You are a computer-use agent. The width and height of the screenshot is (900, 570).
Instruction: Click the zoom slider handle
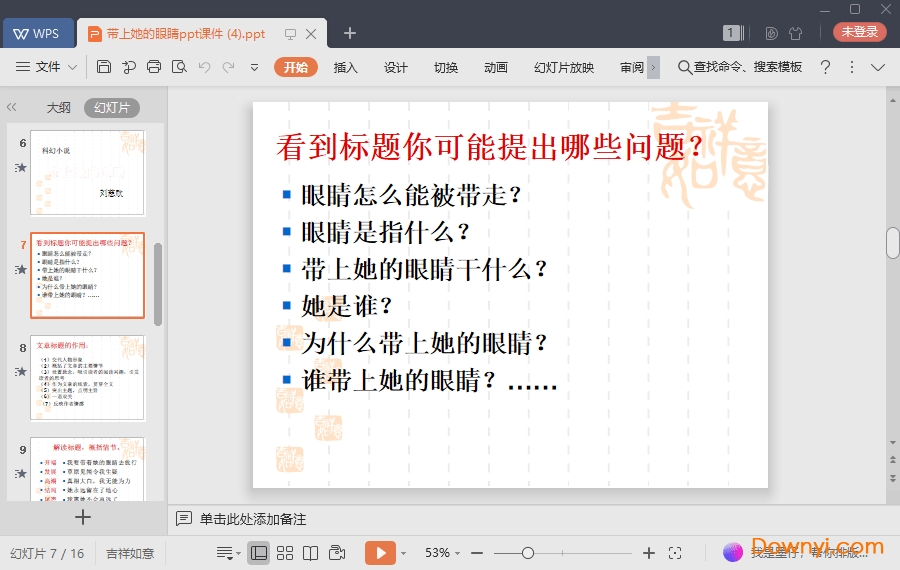(528, 553)
